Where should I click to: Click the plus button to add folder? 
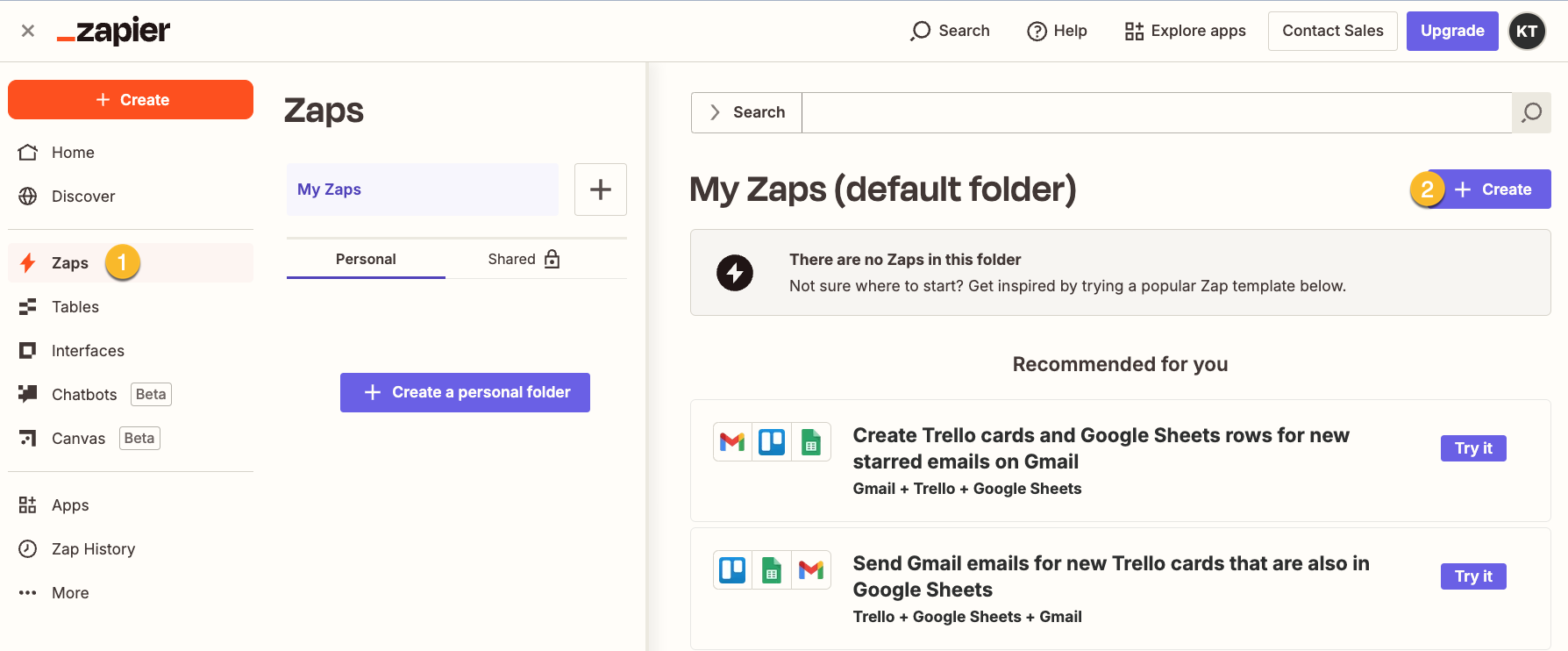tap(601, 190)
